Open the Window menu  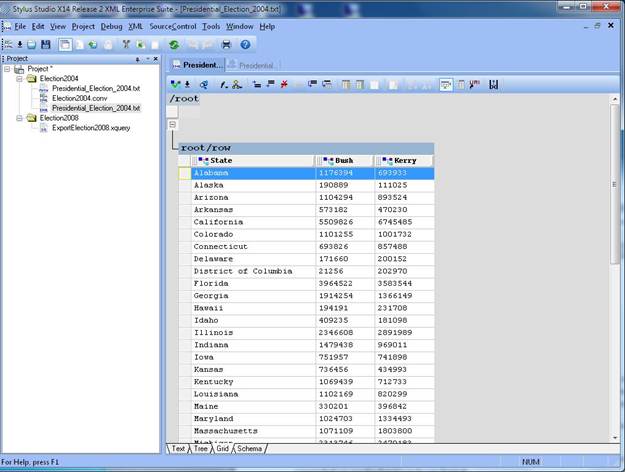click(x=240, y=26)
